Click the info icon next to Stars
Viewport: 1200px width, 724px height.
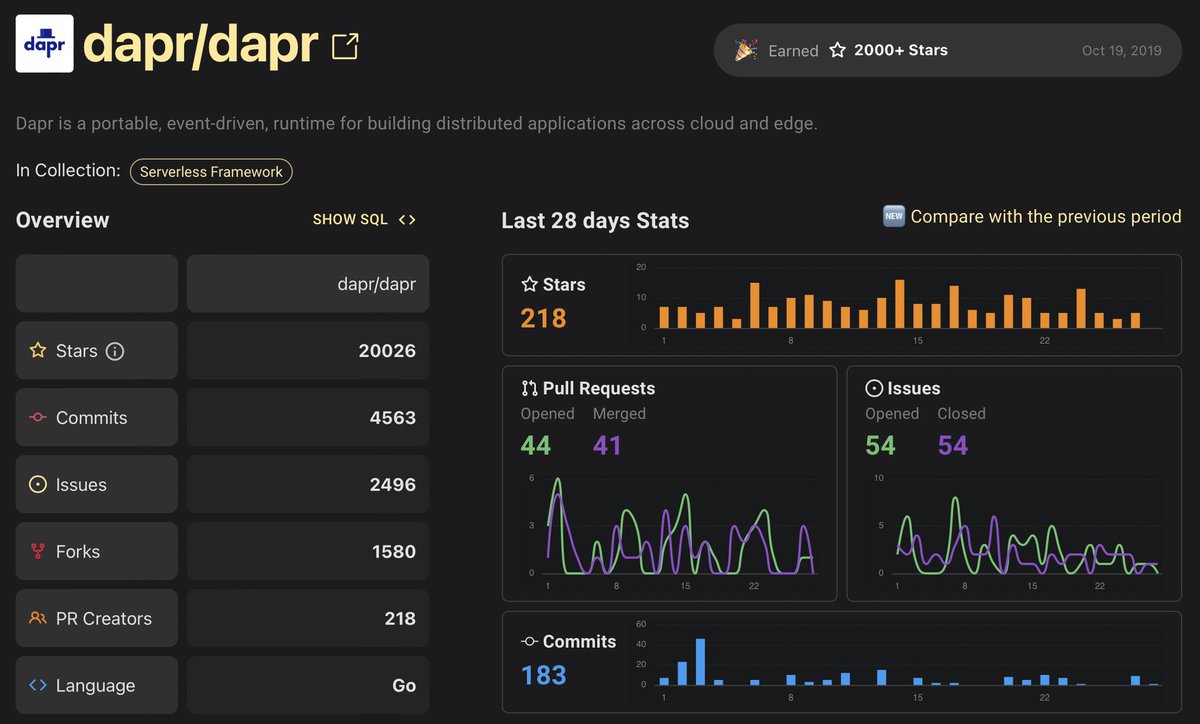(115, 351)
